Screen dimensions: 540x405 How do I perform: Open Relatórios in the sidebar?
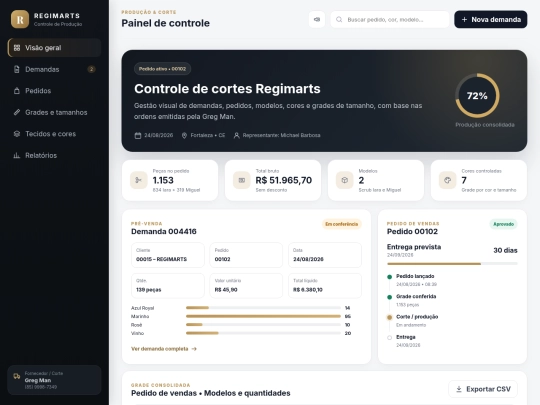(x=54, y=155)
